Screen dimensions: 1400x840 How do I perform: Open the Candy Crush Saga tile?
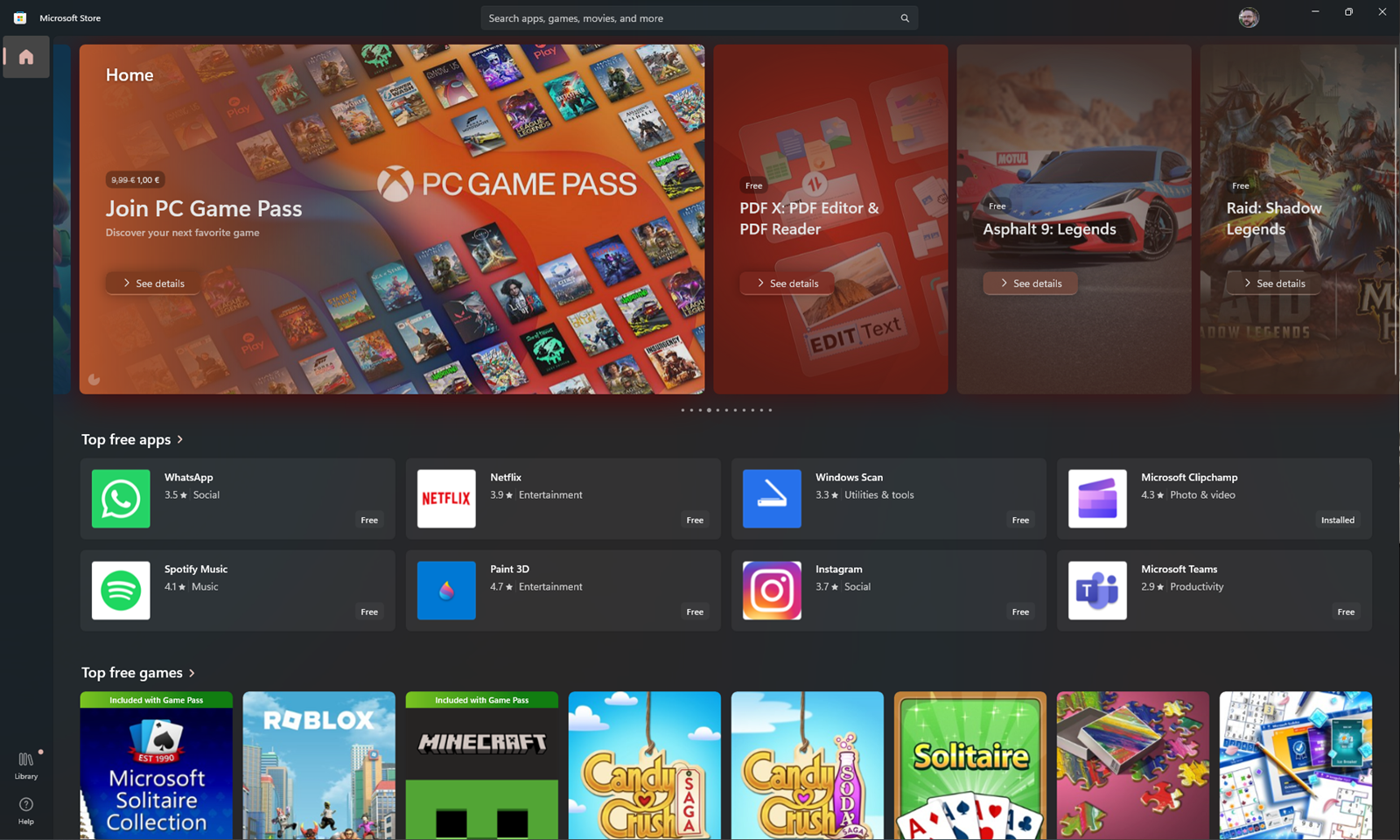pos(645,766)
